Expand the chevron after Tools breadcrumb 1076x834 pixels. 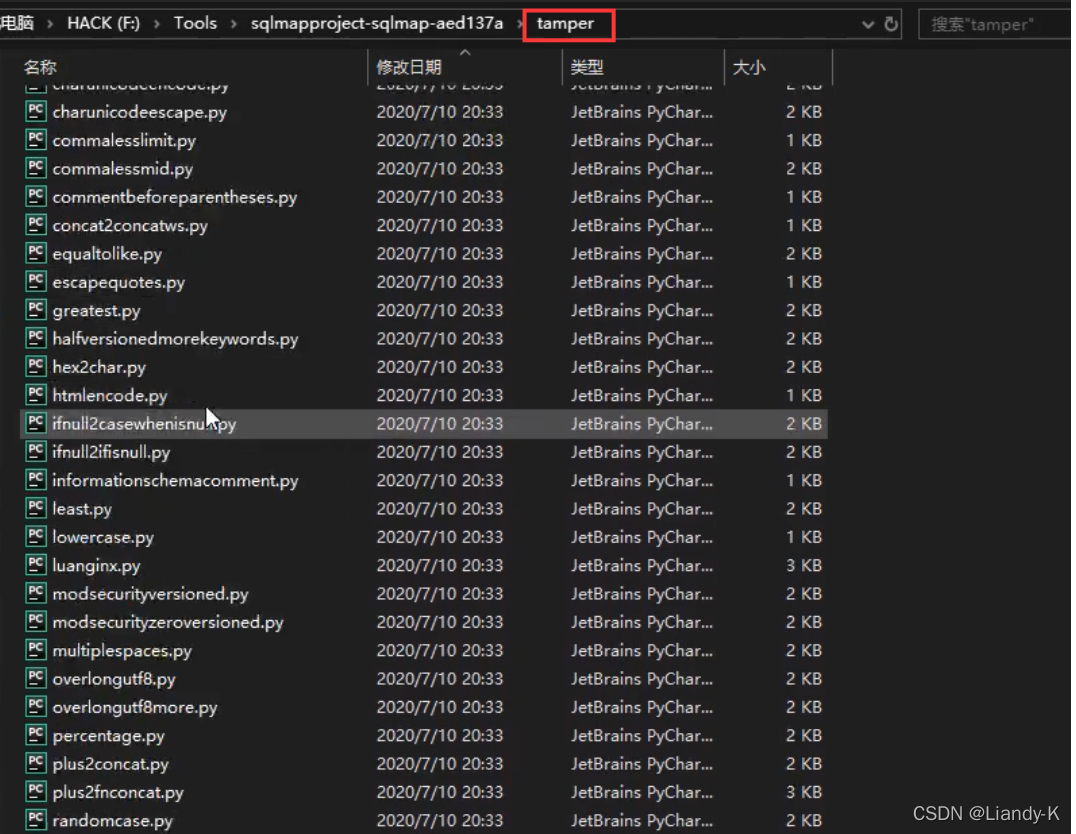tap(234, 24)
